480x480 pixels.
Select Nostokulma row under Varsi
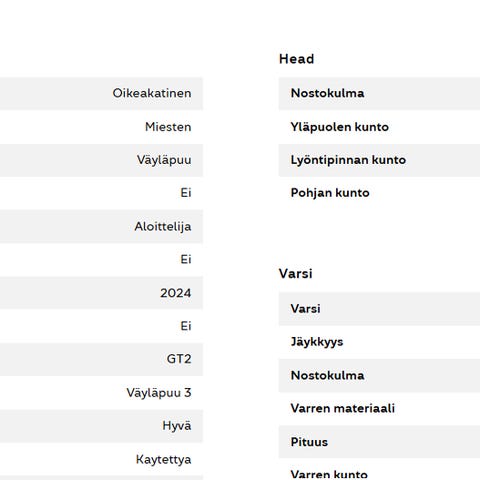(379, 376)
